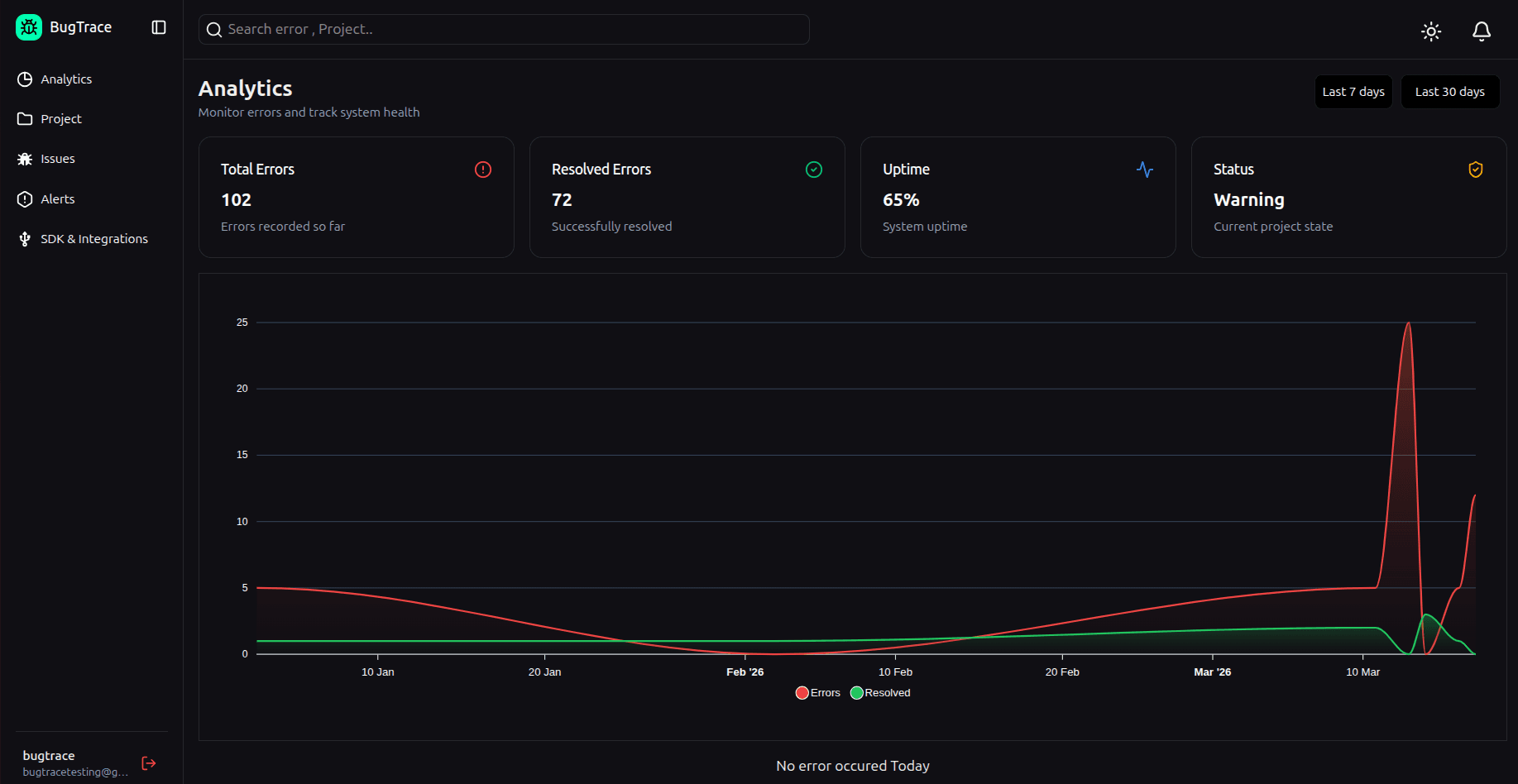Viewport: 1518px width, 784px height.
Task: Focus the Search error, Project field
Action: [505, 30]
